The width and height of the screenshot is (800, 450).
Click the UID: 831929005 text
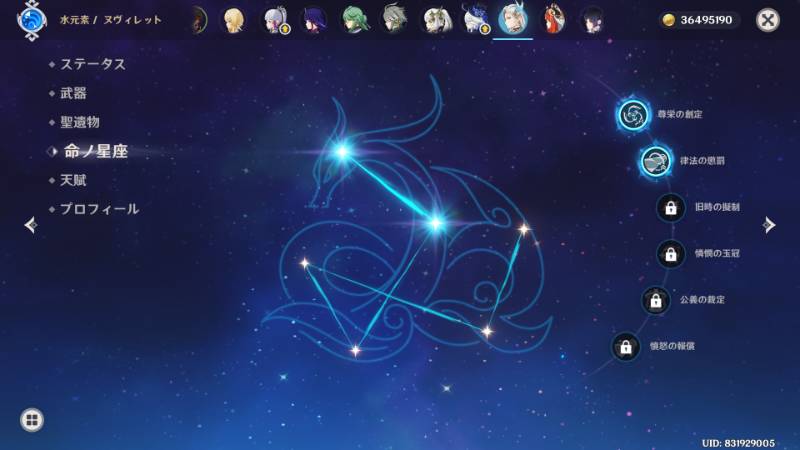point(738,443)
